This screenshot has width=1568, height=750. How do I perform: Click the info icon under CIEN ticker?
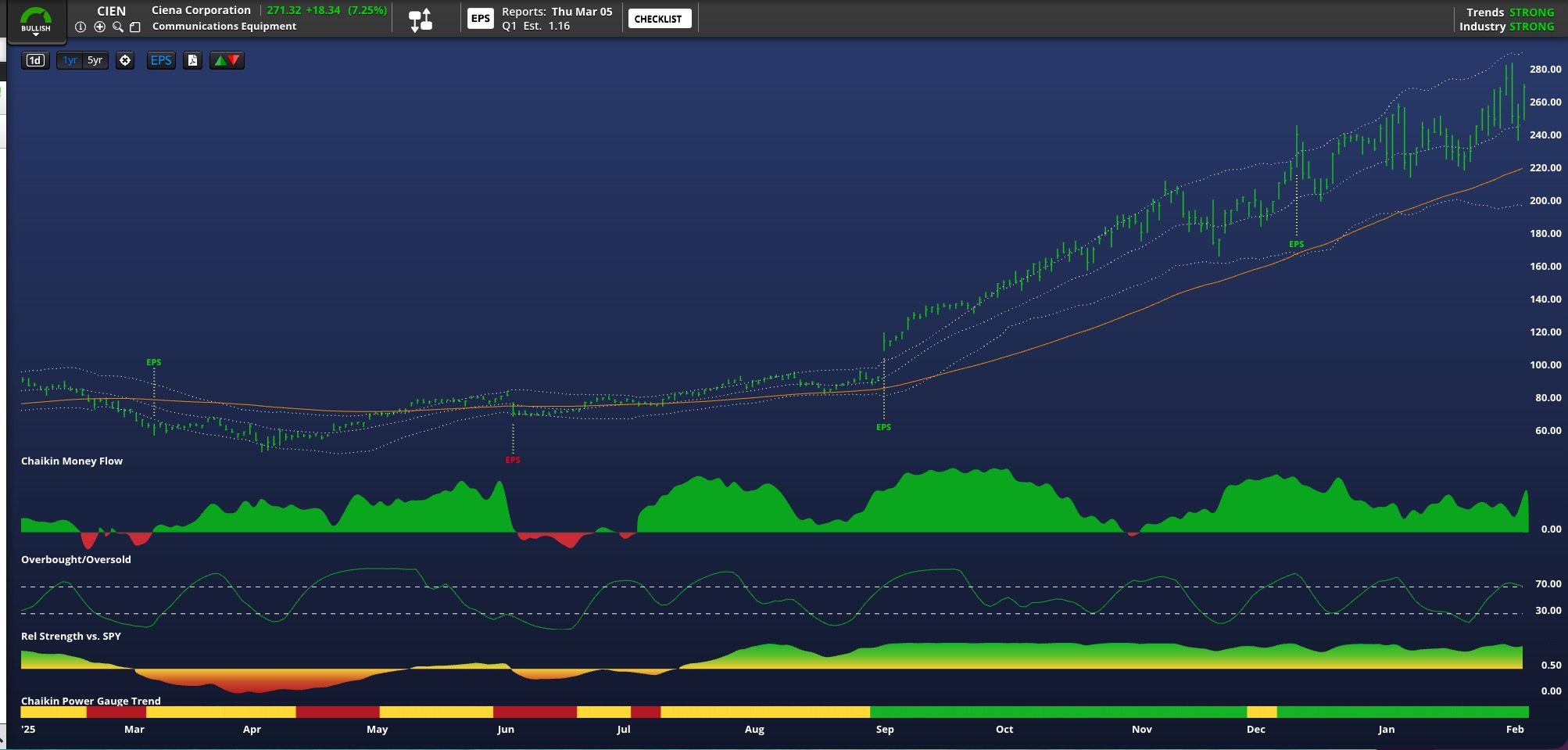(80, 27)
